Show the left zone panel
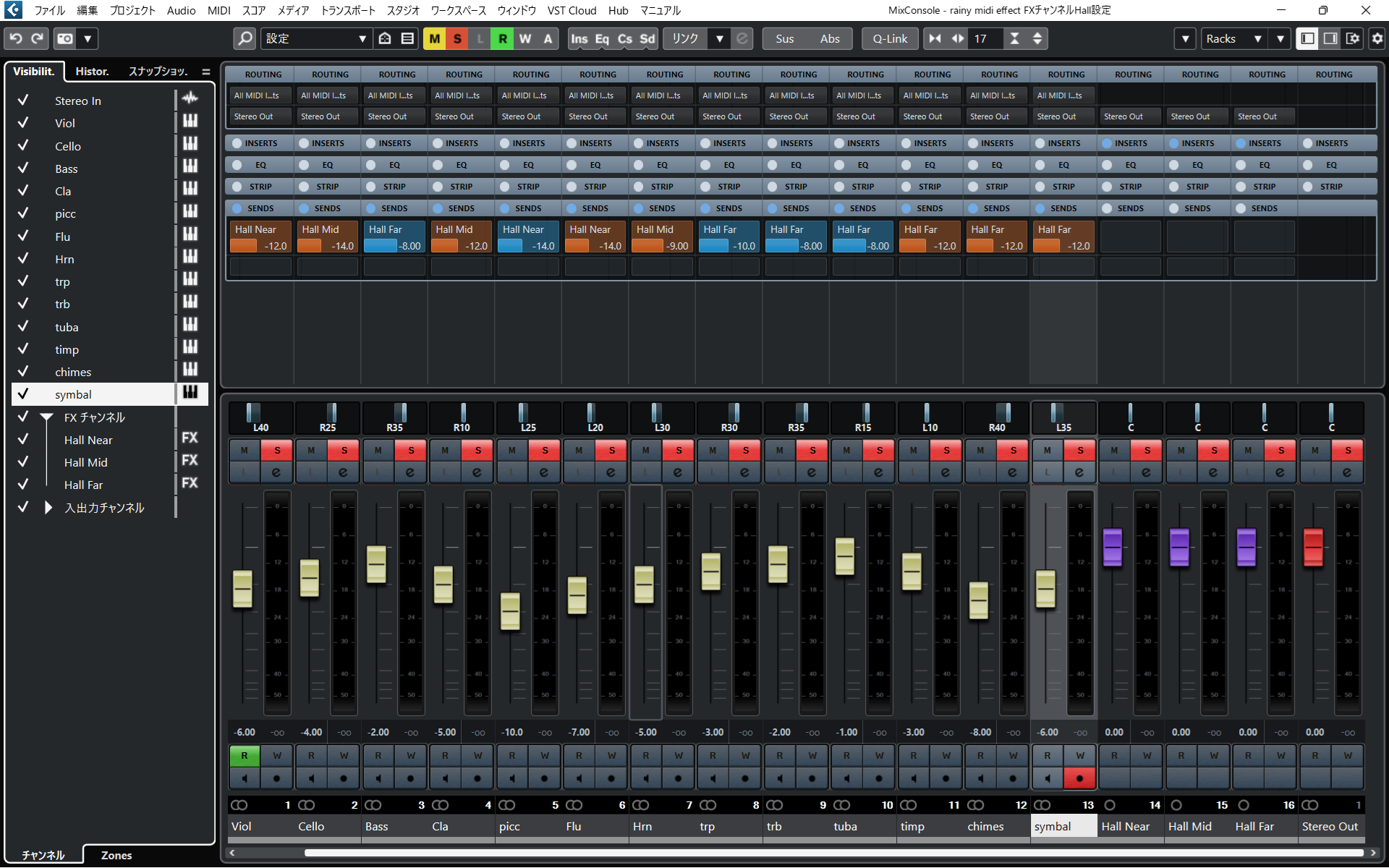Viewport: 1389px width, 868px height. (1307, 38)
